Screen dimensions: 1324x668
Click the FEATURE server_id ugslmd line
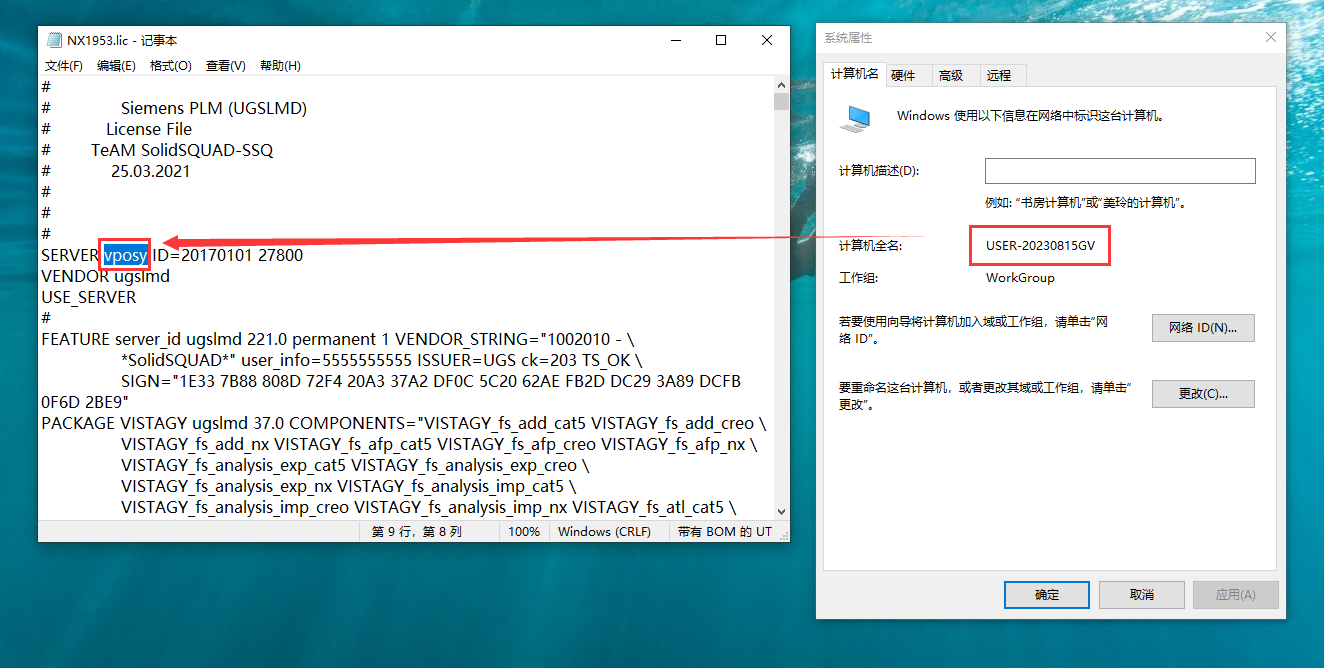(338, 339)
